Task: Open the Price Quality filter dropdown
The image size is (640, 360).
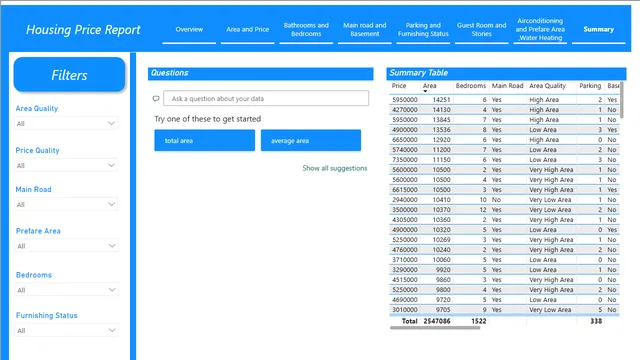Action: pyautogui.click(x=66, y=165)
